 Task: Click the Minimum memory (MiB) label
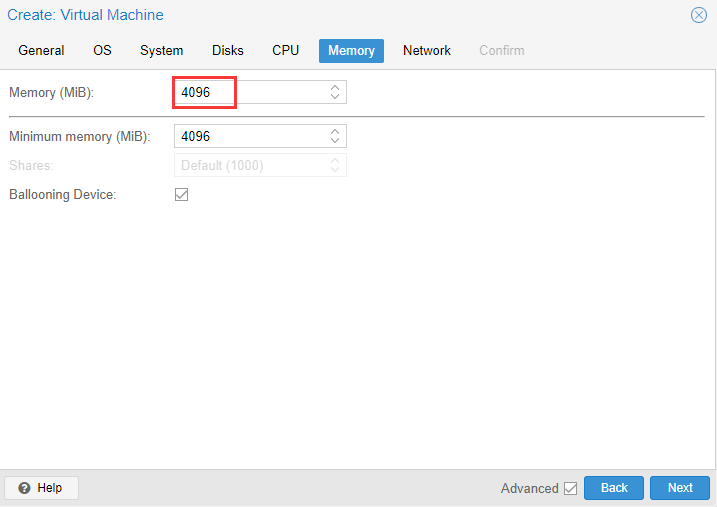80,137
